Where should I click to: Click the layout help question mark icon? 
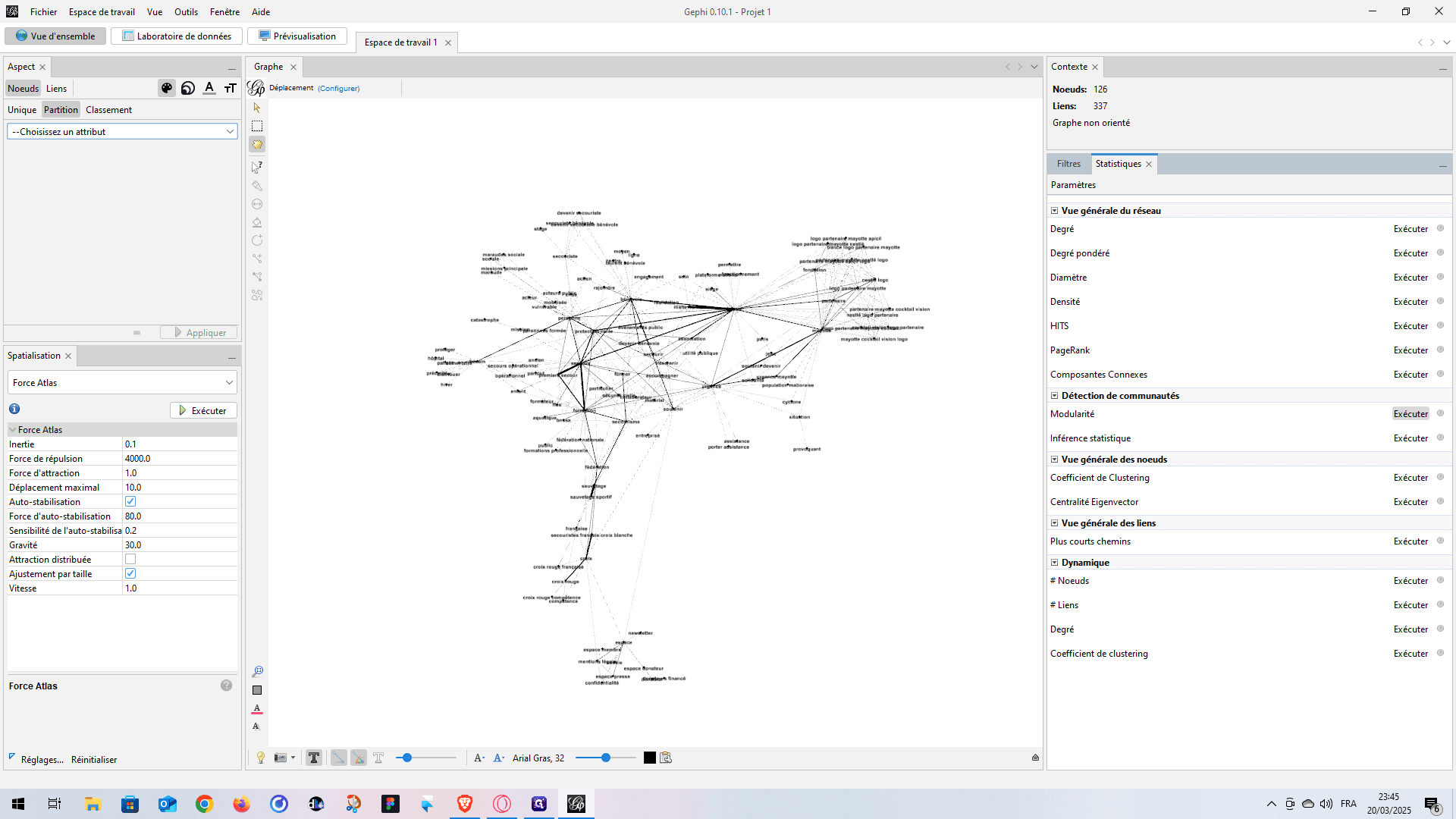click(x=226, y=686)
